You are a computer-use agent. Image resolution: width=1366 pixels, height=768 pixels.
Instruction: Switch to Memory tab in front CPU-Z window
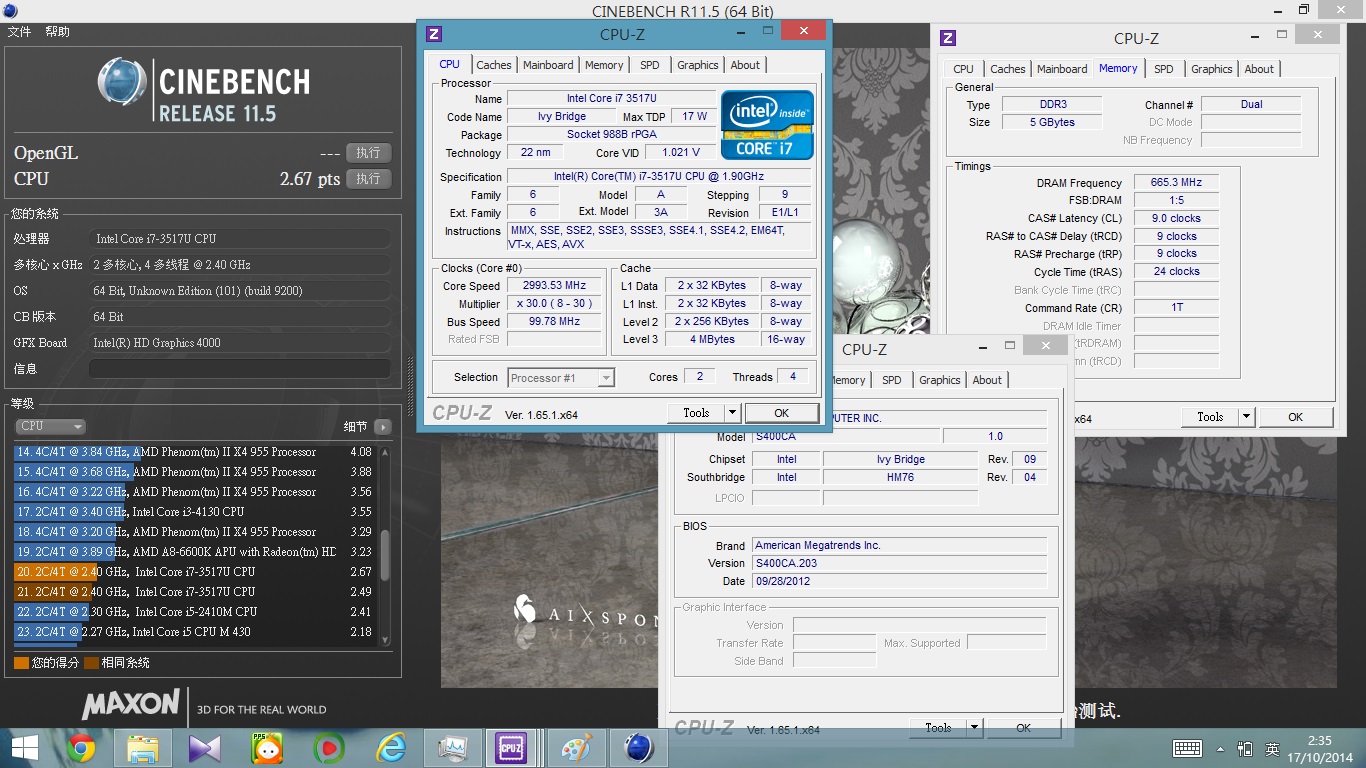coord(604,65)
